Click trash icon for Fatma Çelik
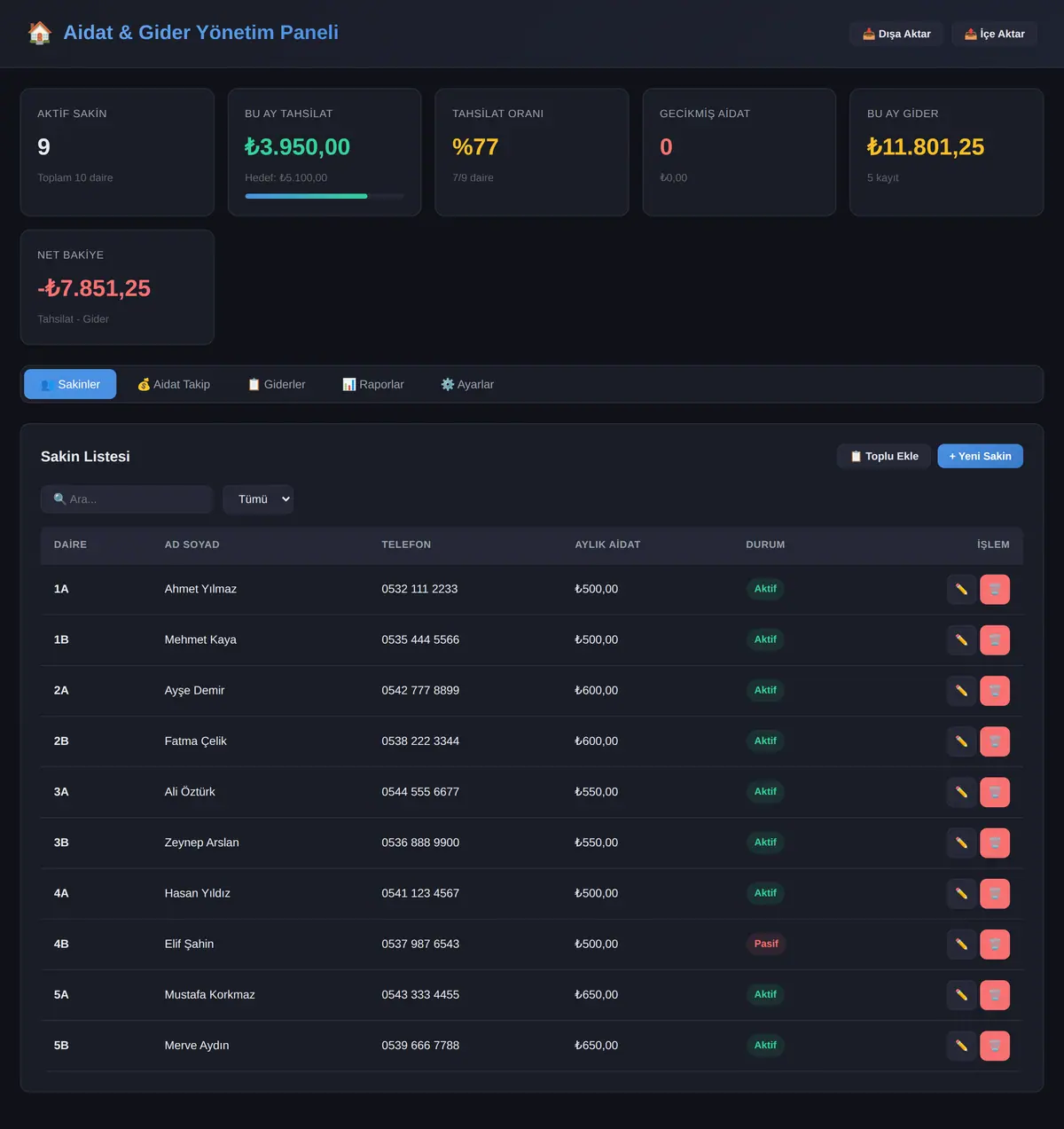The width and height of the screenshot is (1064, 1129). (x=995, y=741)
